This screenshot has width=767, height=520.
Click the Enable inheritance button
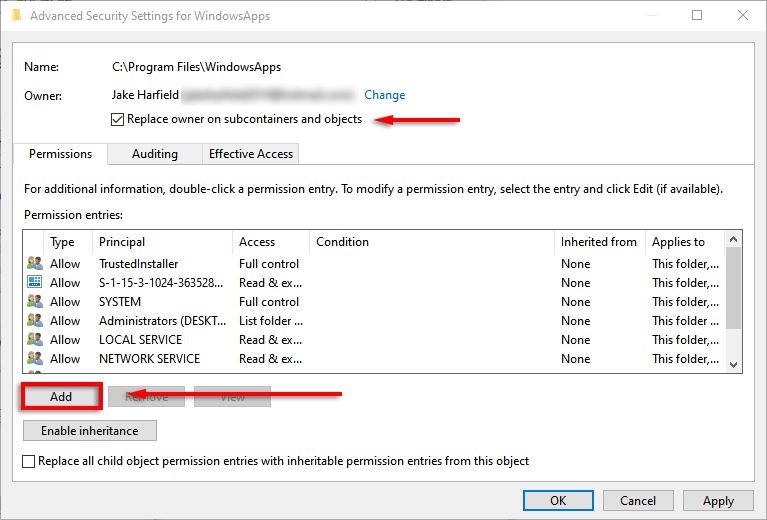[90, 431]
